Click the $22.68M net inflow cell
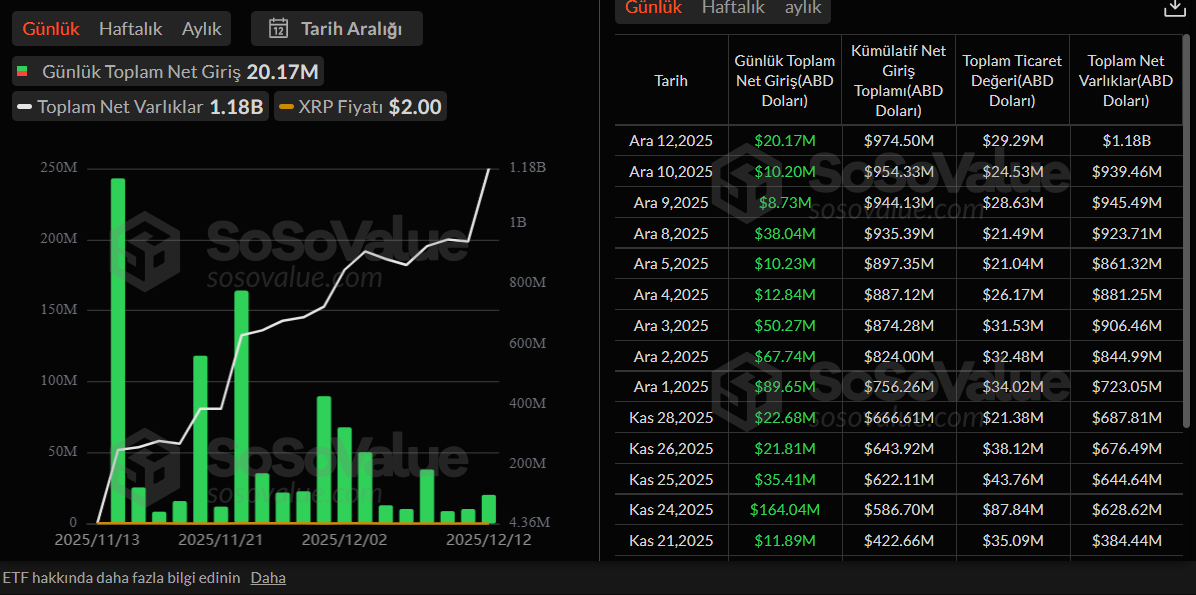This screenshot has width=1196, height=595. coord(785,418)
